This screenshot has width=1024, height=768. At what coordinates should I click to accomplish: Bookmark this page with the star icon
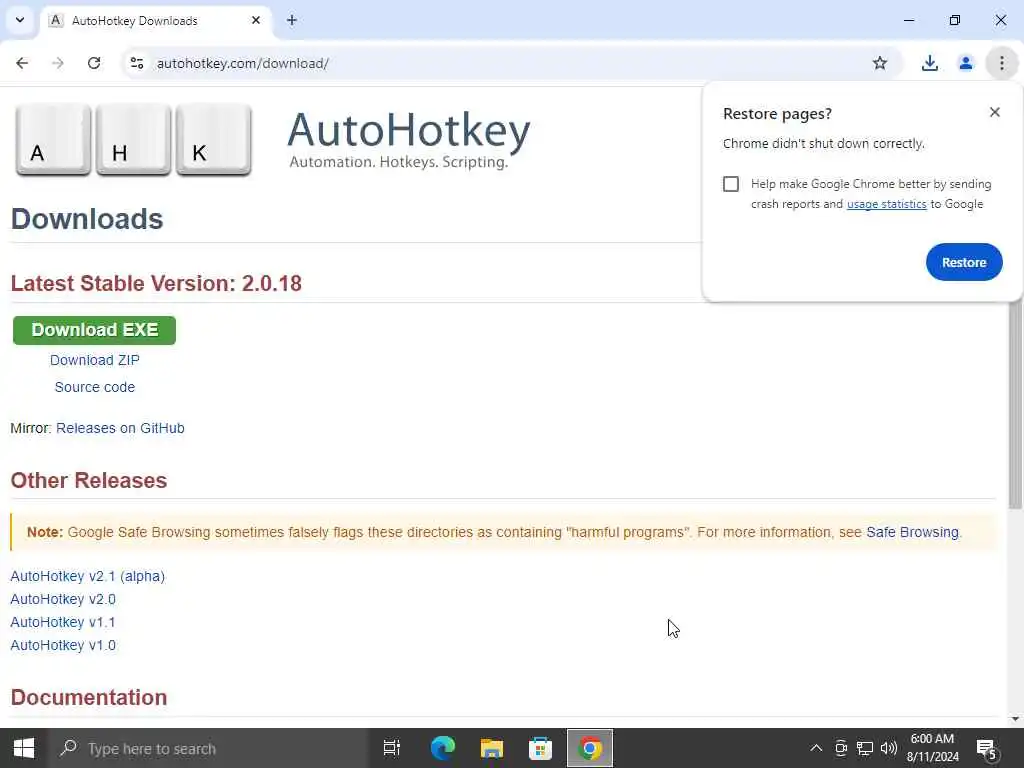click(880, 63)
